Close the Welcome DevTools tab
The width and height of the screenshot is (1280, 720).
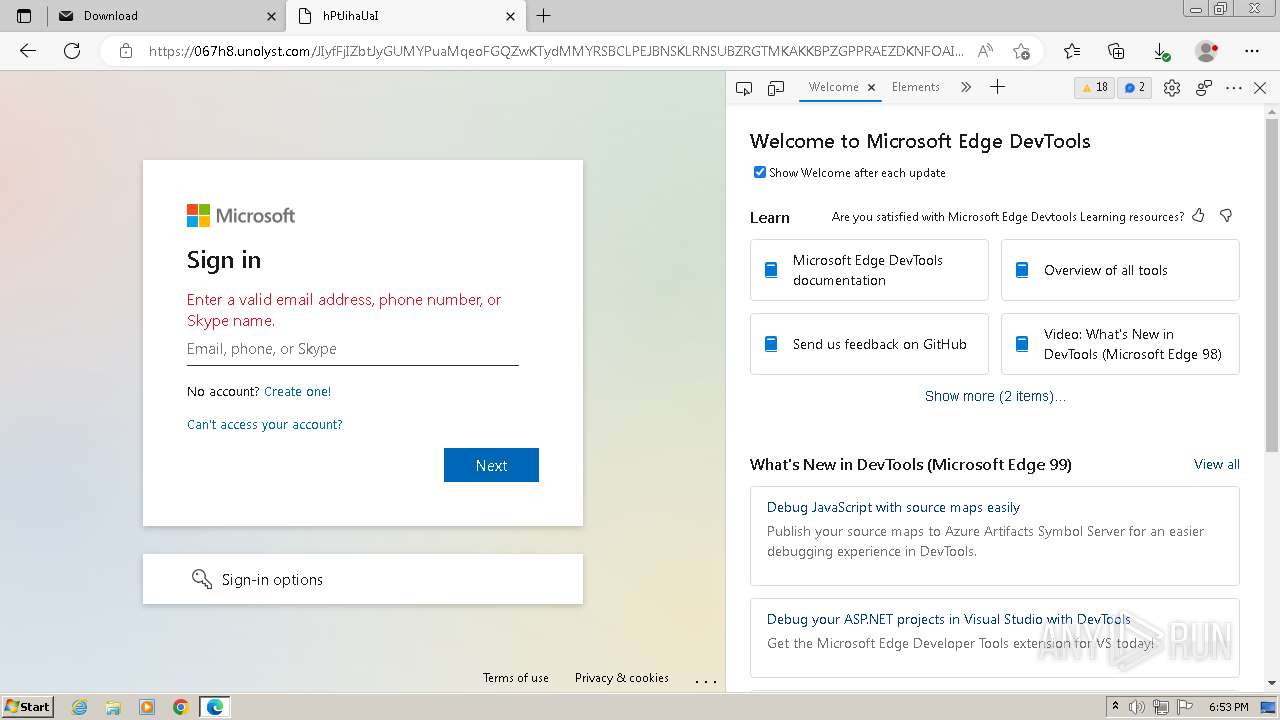tap(871, 88)
